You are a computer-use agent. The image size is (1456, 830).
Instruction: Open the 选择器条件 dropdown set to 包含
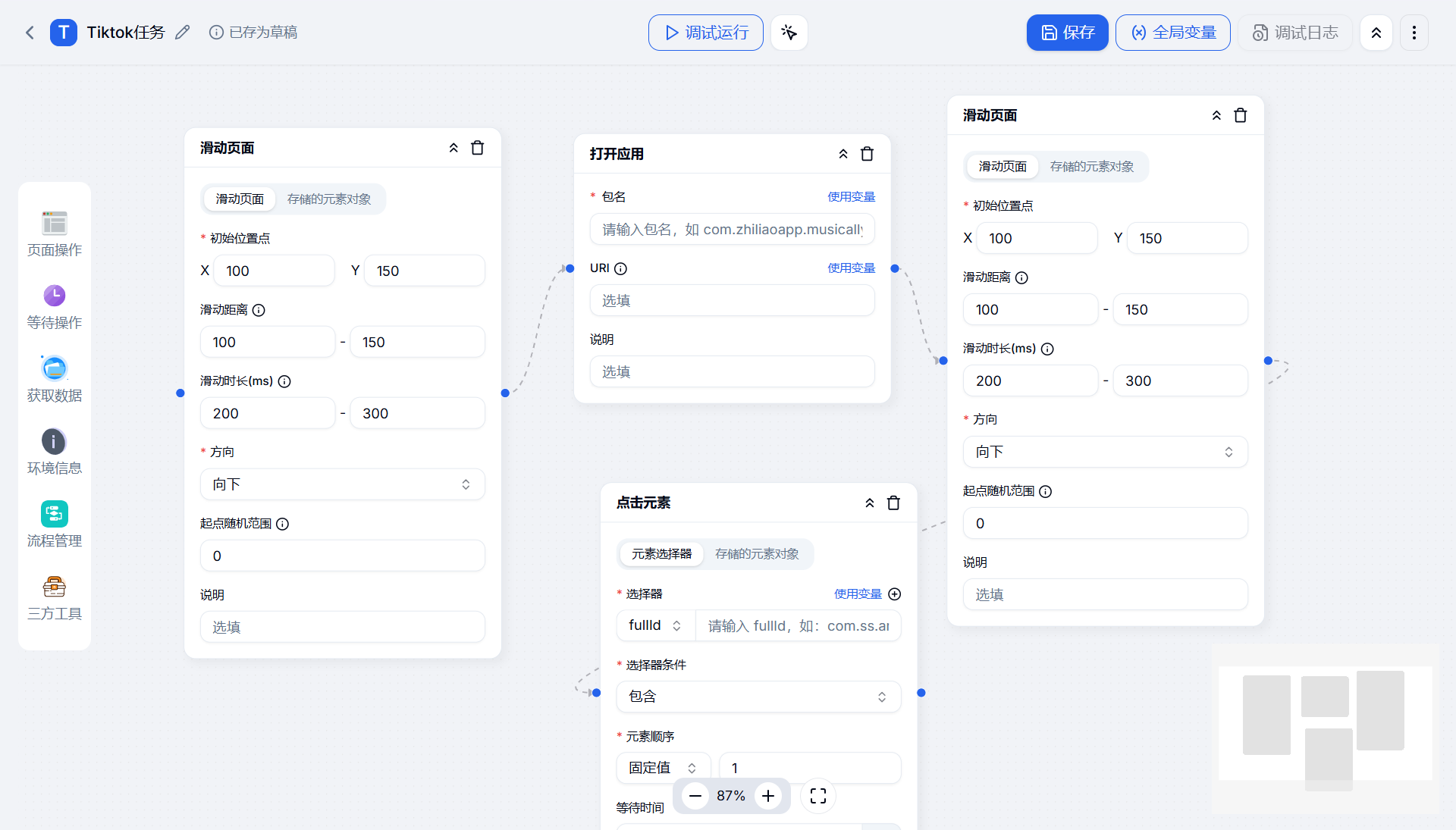click(x=758, y=696)
